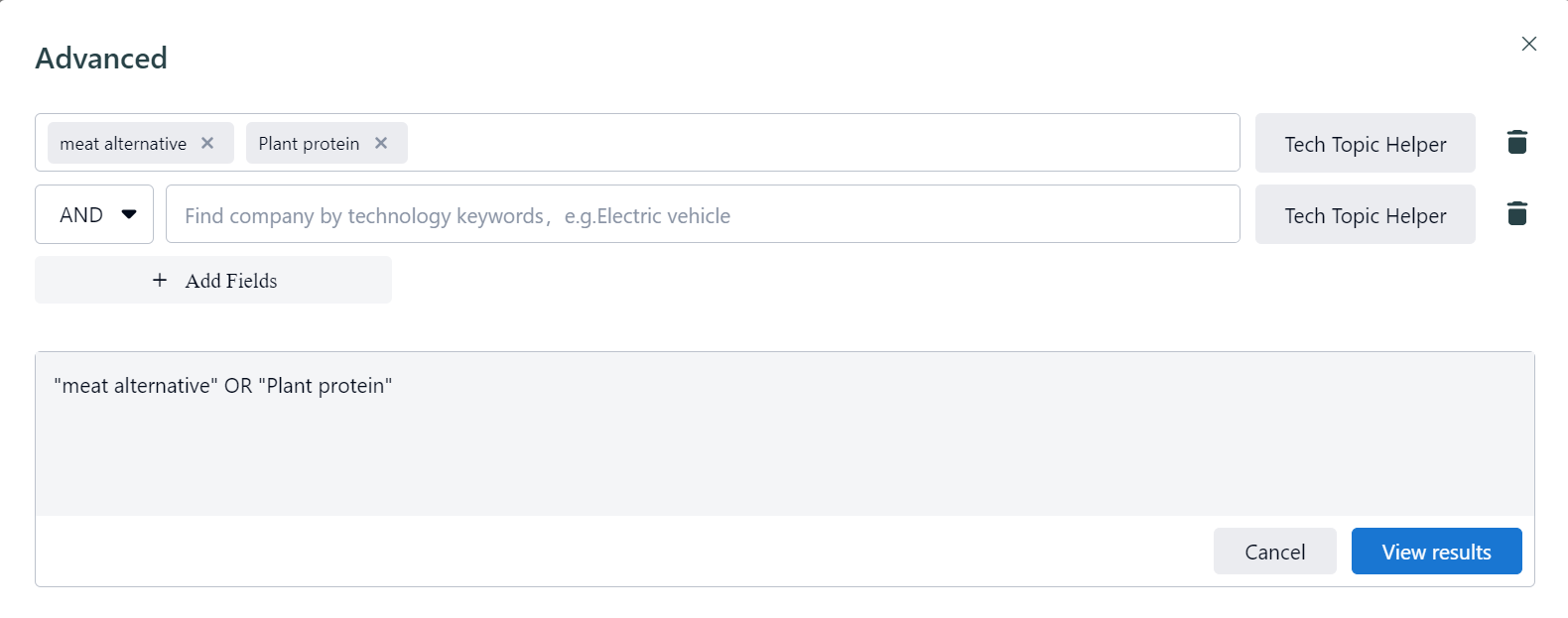The height and width of the screenshot is (618, 1568).
Task: Select the "meat alternative" tag chip
Action: pos(123,144)
